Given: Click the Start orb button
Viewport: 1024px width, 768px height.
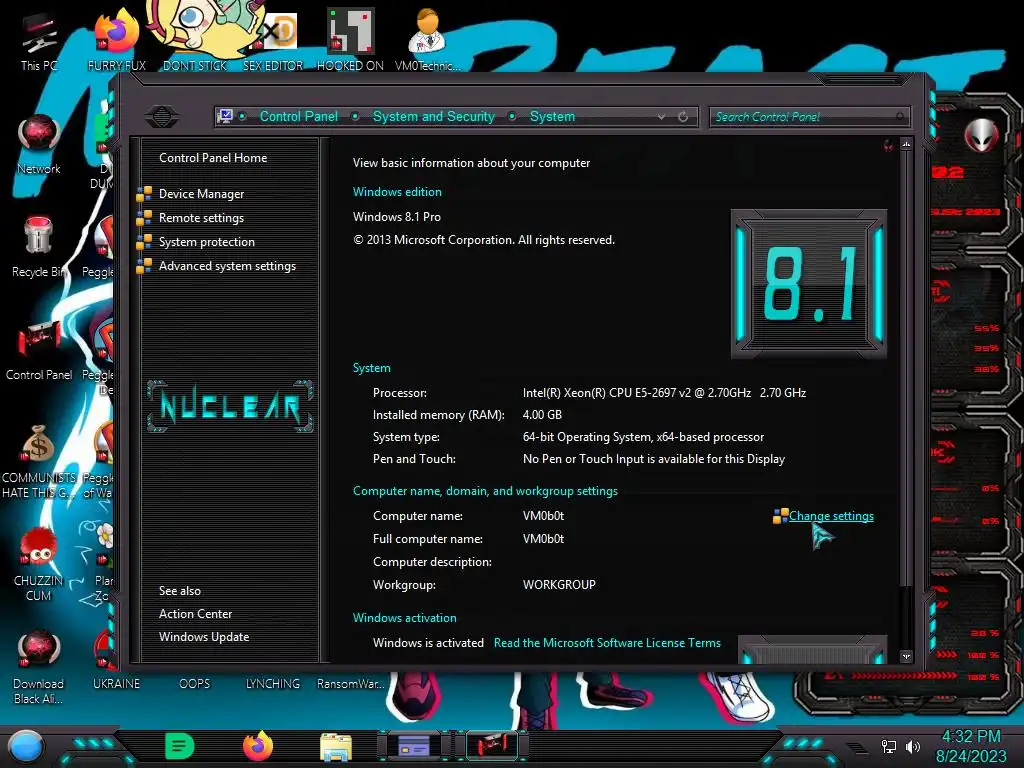Looking at the screenshot, I should 26,747.
